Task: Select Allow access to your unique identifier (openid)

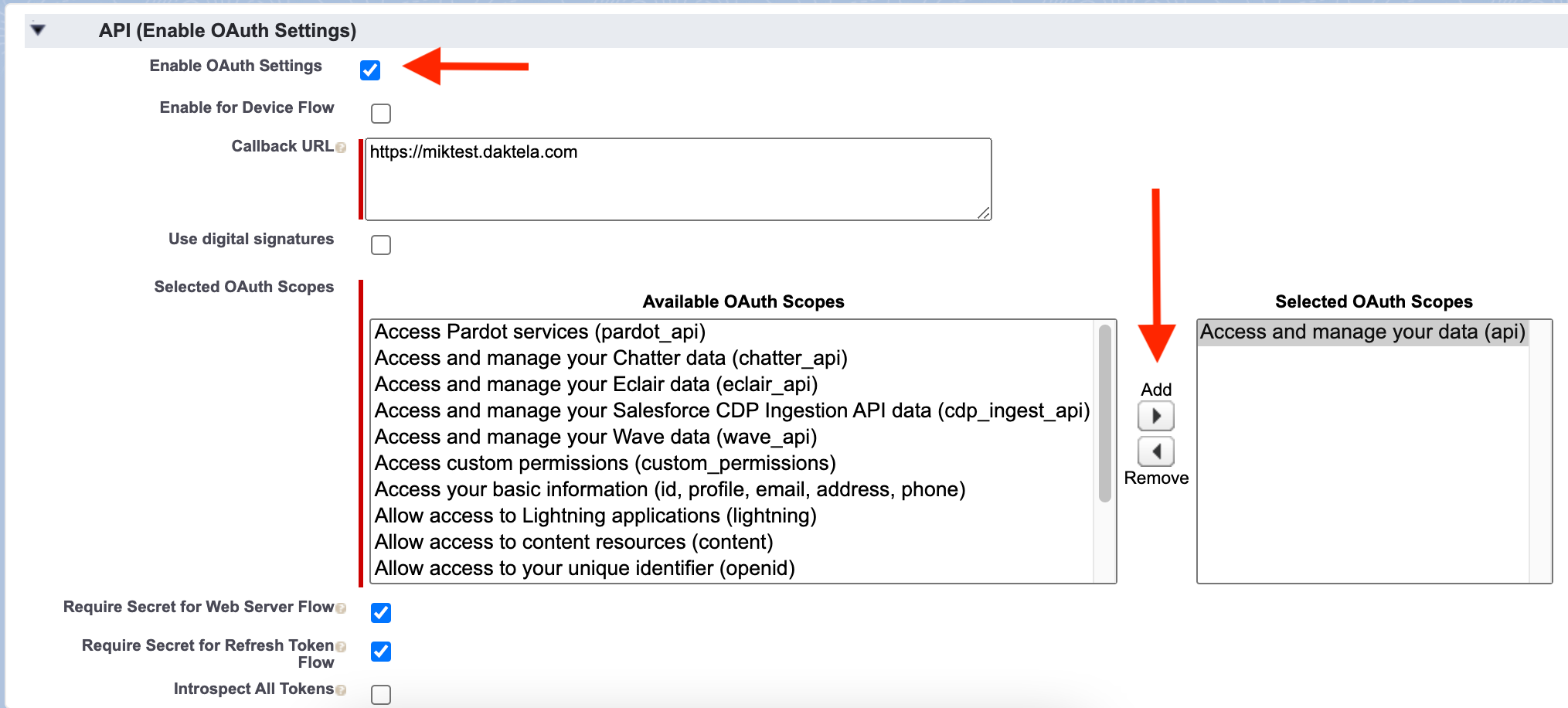Action: click(x=584, y=568)
